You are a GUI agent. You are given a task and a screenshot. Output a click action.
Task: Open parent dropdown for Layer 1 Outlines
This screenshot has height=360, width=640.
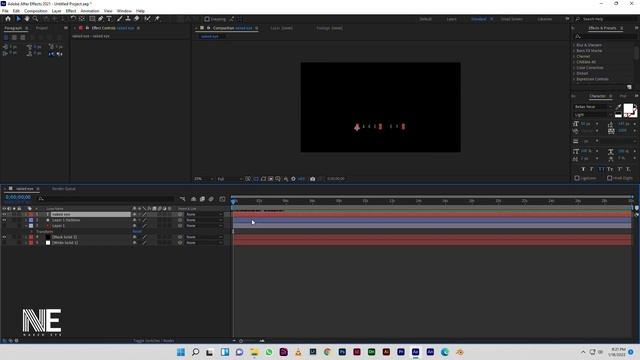tap(204, 220)
